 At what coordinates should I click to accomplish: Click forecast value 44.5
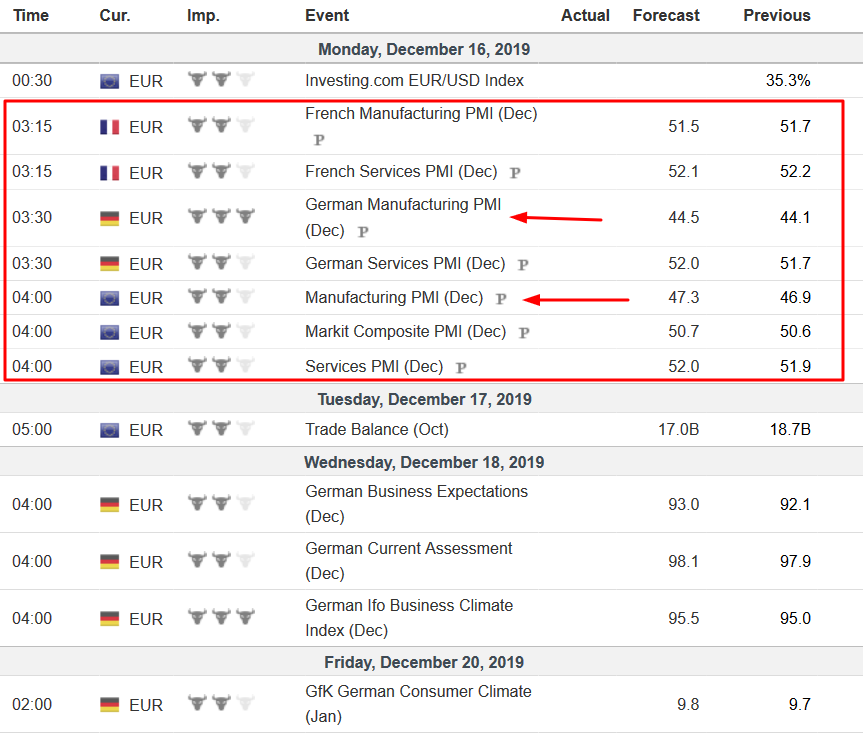pyautogui.click(x=684, y=217)
